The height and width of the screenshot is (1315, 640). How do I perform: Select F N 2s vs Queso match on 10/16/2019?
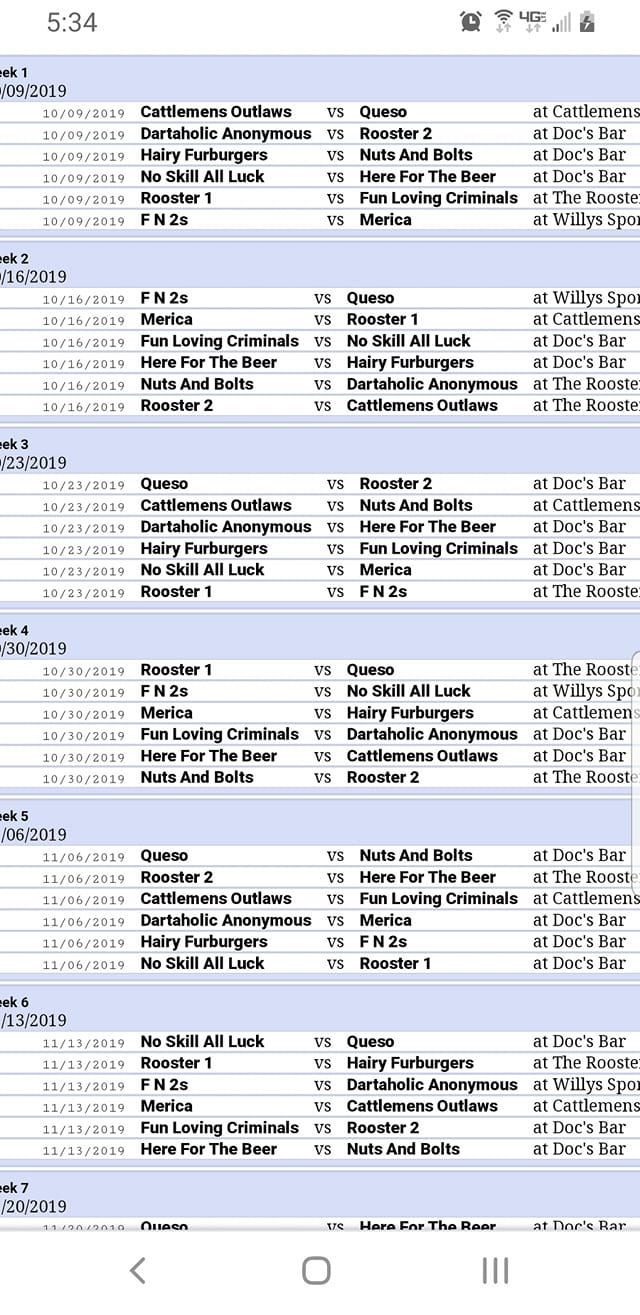[320, 298]
